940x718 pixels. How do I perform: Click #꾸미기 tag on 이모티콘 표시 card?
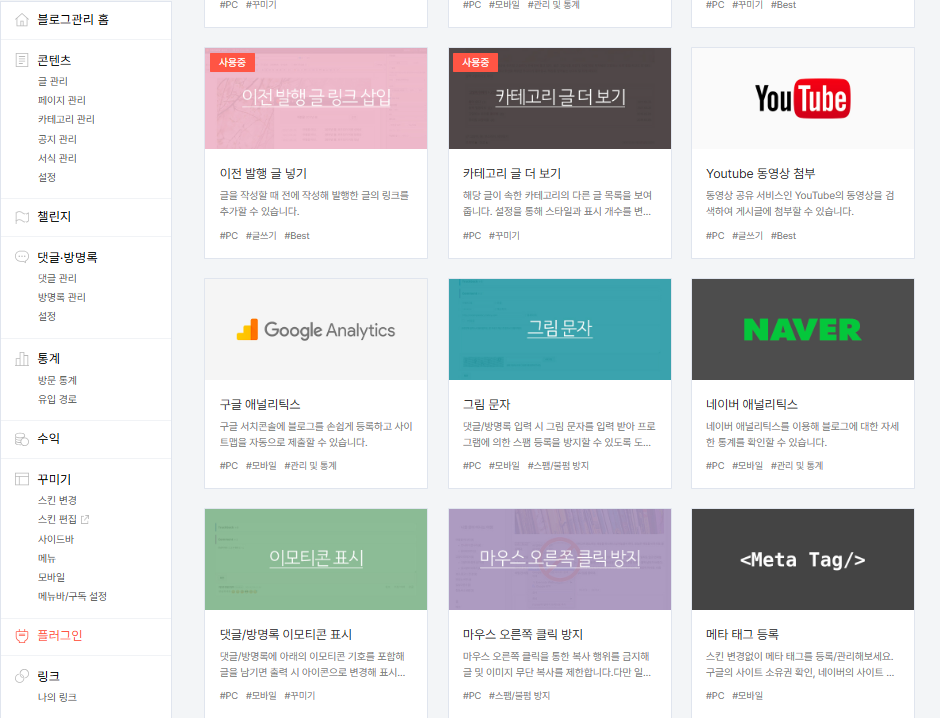[x=299, y=696]
